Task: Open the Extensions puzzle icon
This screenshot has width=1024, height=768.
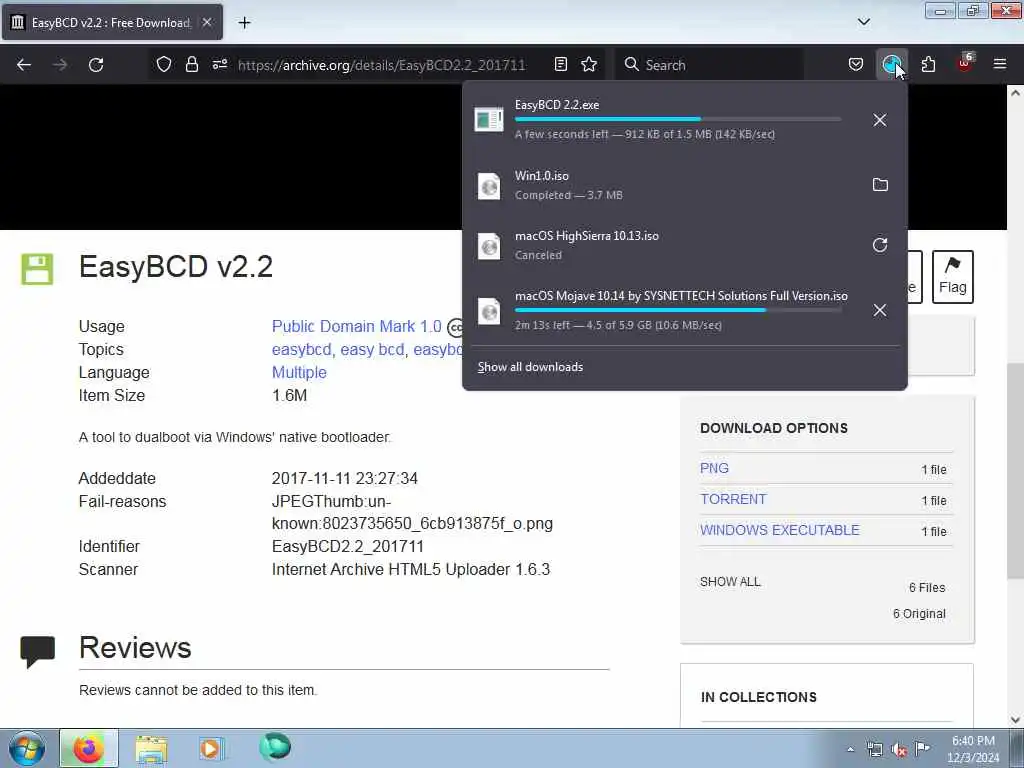Action: coord(928,64)
